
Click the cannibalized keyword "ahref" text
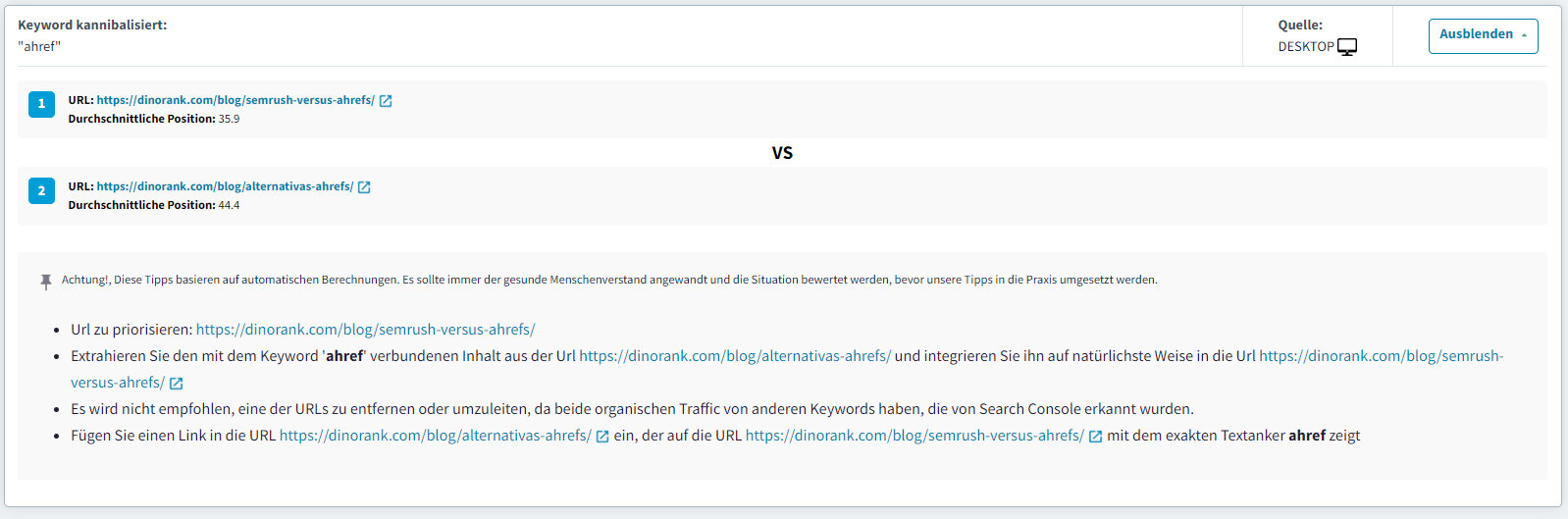pos(39,46)
